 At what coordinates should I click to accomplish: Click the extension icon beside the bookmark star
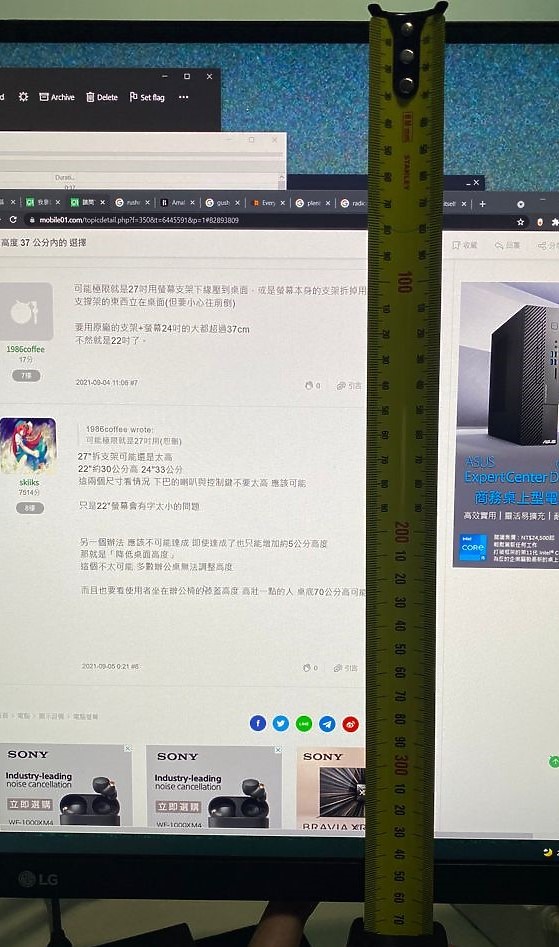(x=540, y=222)
